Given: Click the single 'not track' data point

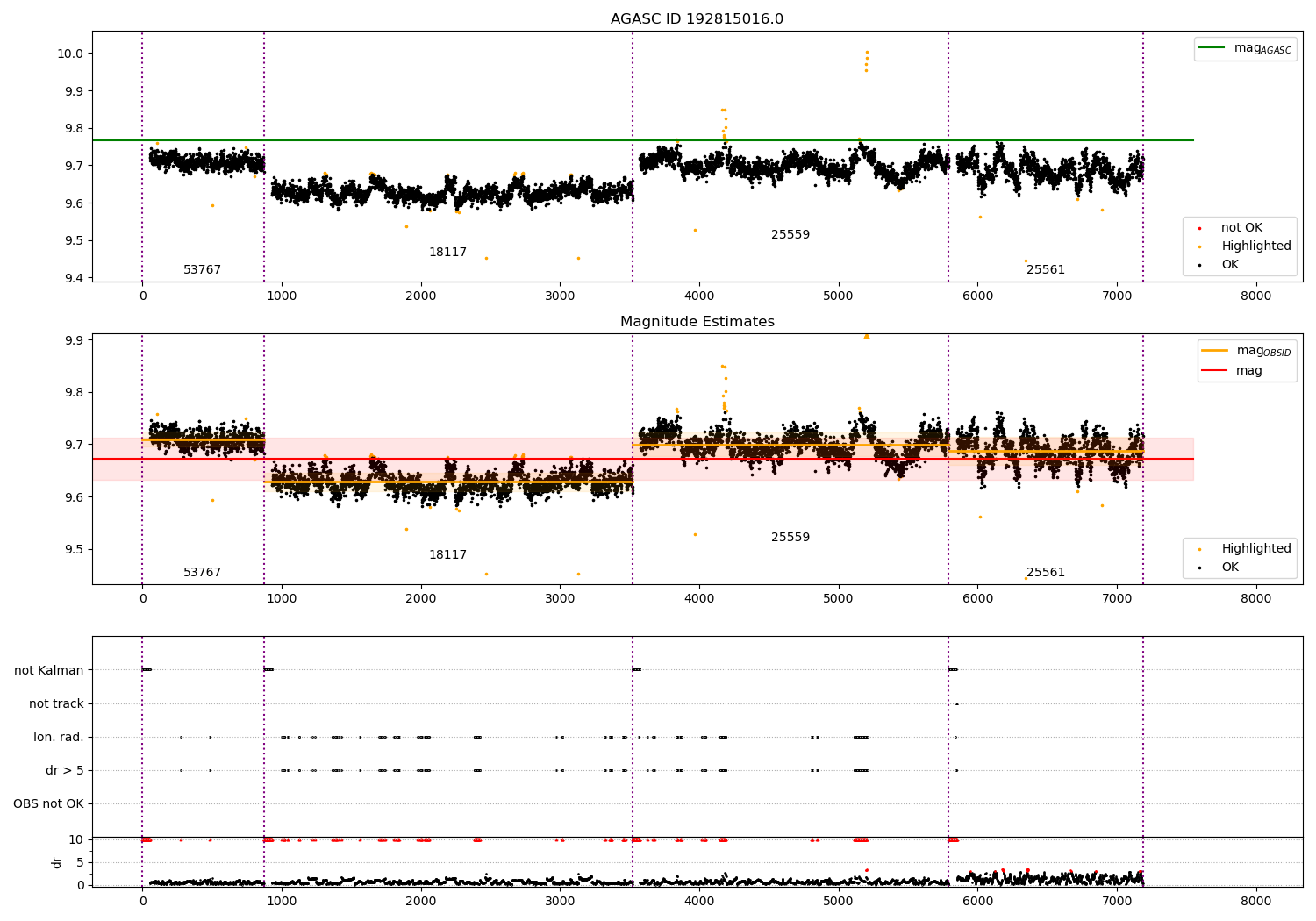Looking at the screenshot, I should 956,703.
